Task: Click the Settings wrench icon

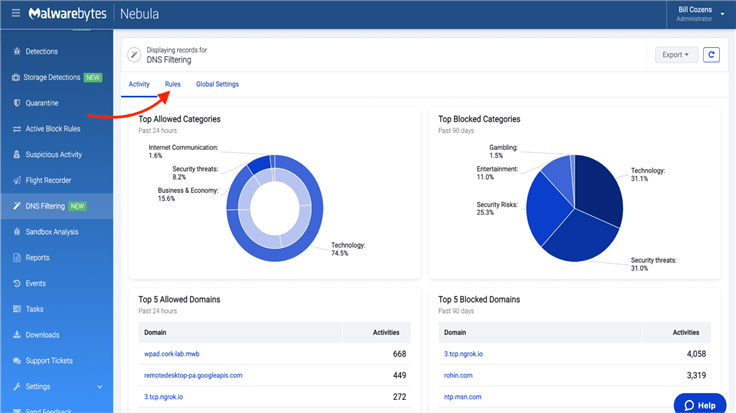Action: (17, 386)
